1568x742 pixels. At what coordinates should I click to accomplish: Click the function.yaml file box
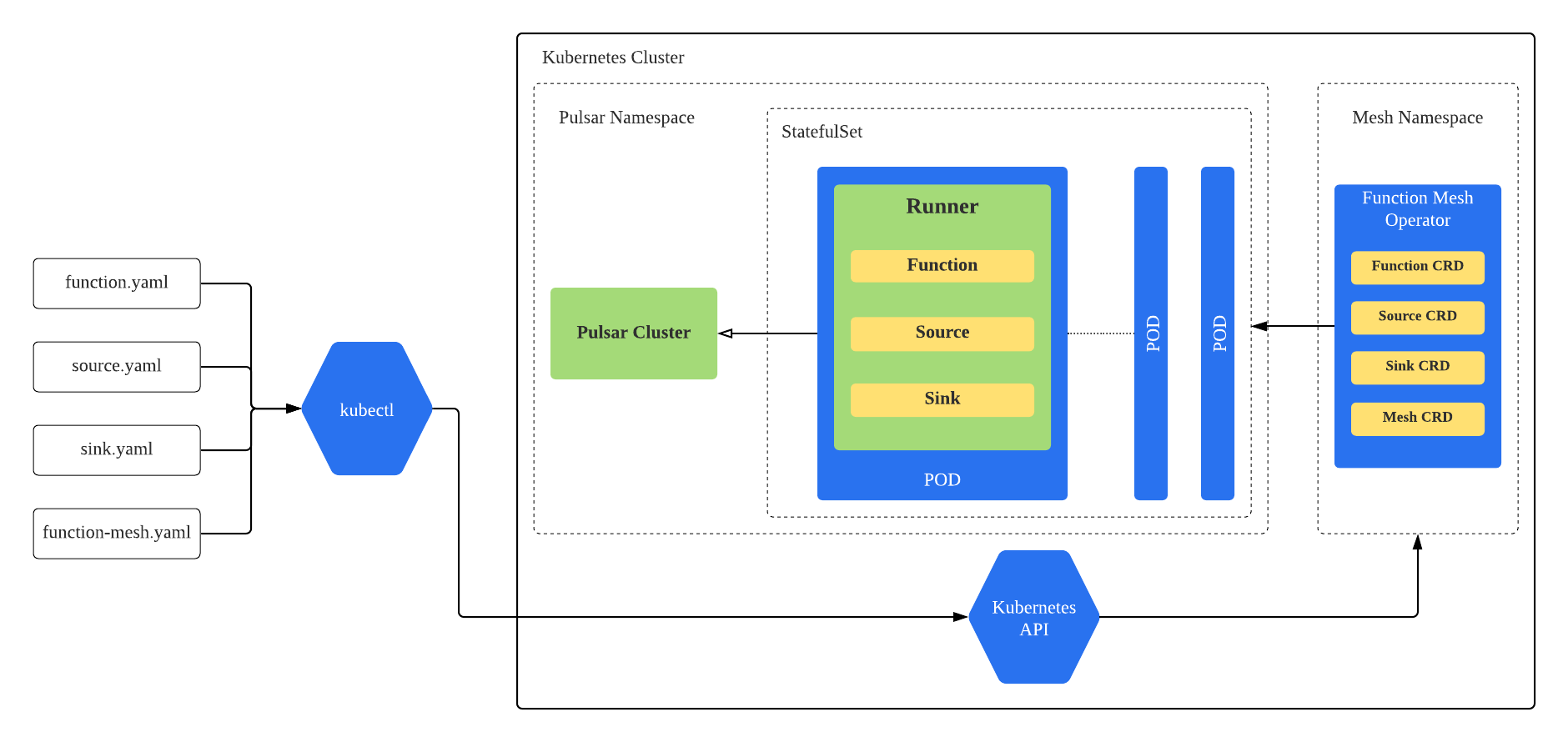click(x=117, y=283)
